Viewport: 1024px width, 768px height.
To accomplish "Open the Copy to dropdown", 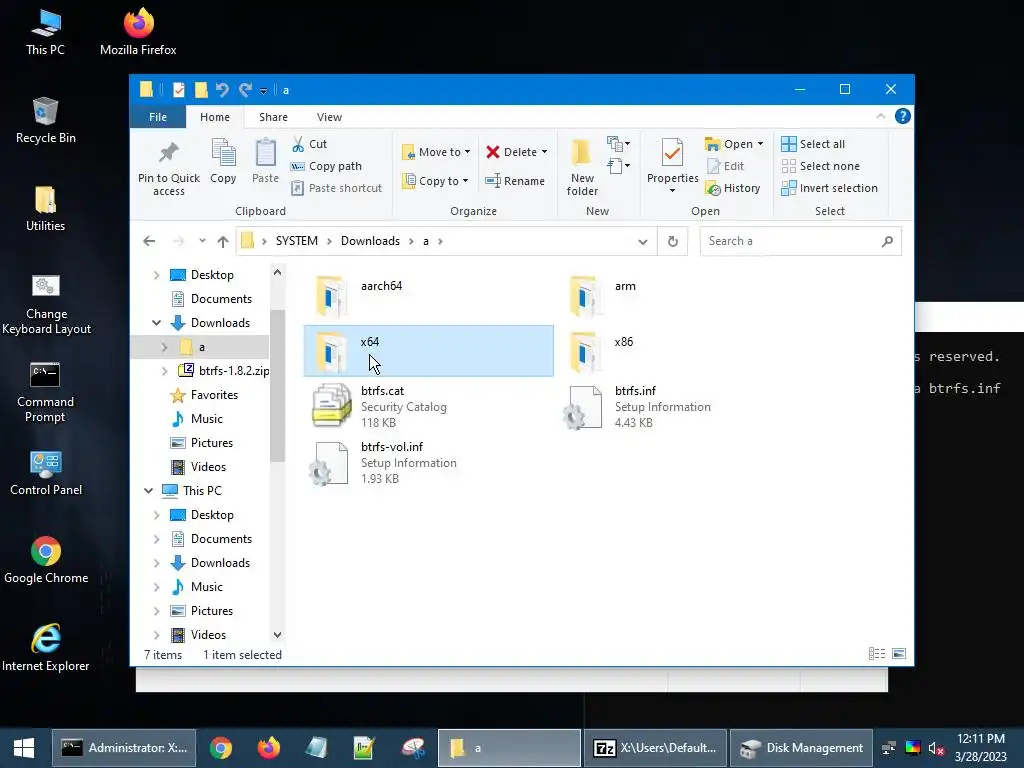I will point(436,181).
